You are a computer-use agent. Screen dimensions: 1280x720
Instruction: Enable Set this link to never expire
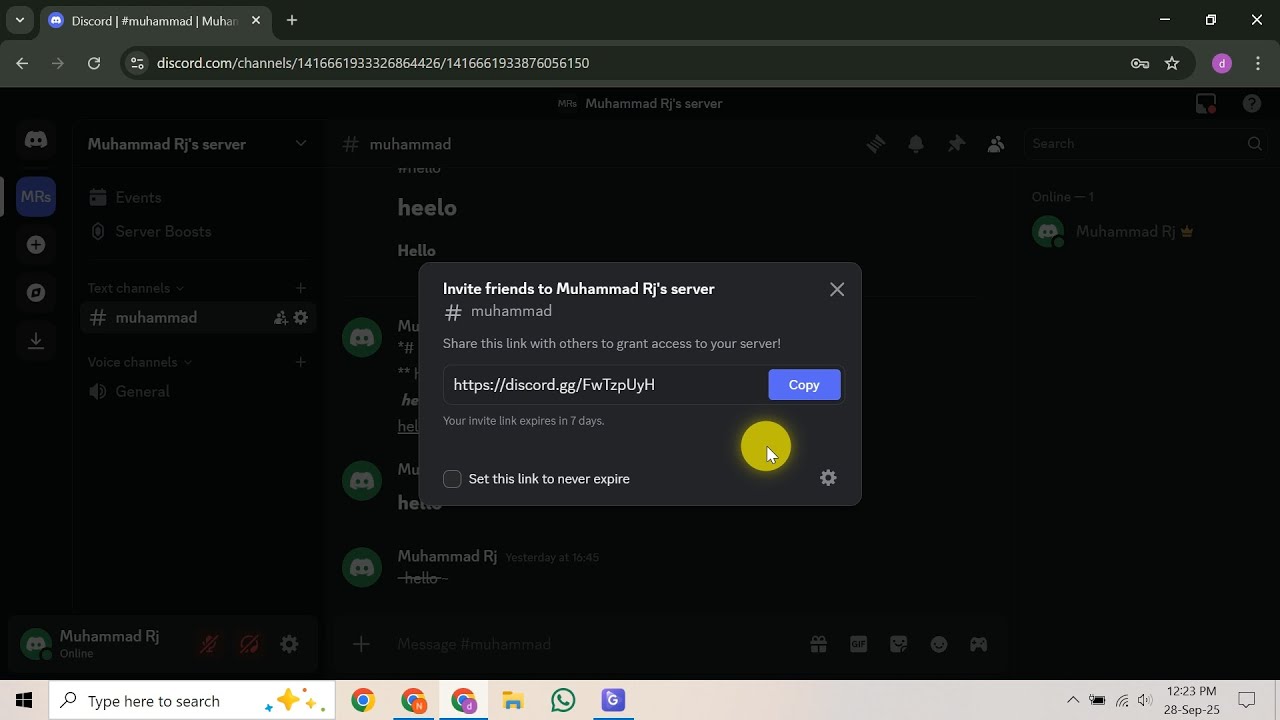(452, 479)
